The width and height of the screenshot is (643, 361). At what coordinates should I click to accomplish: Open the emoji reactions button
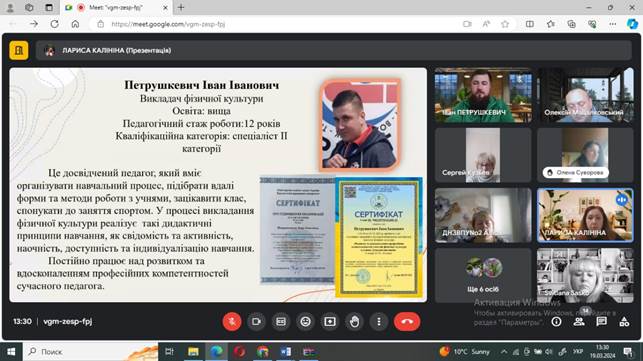point(306,322)
